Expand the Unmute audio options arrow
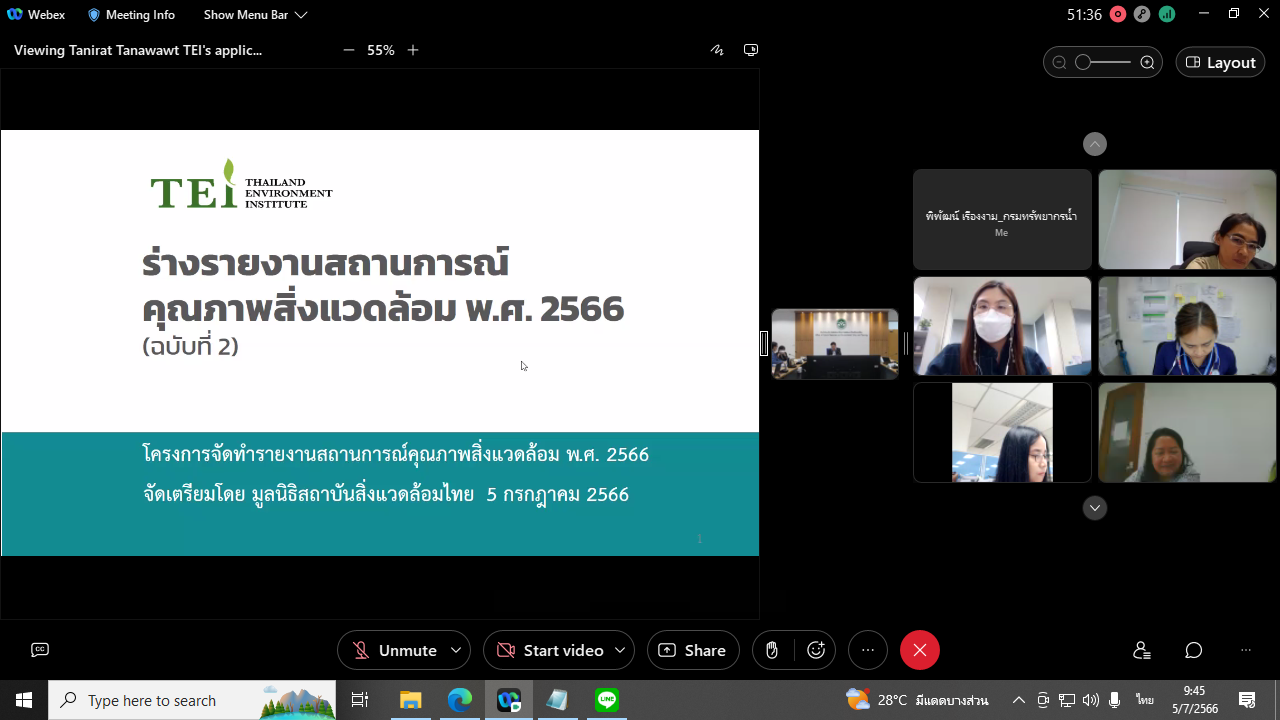Image resolution: width=1280 pixels, height=720 pixels. [x=456, y=650]
